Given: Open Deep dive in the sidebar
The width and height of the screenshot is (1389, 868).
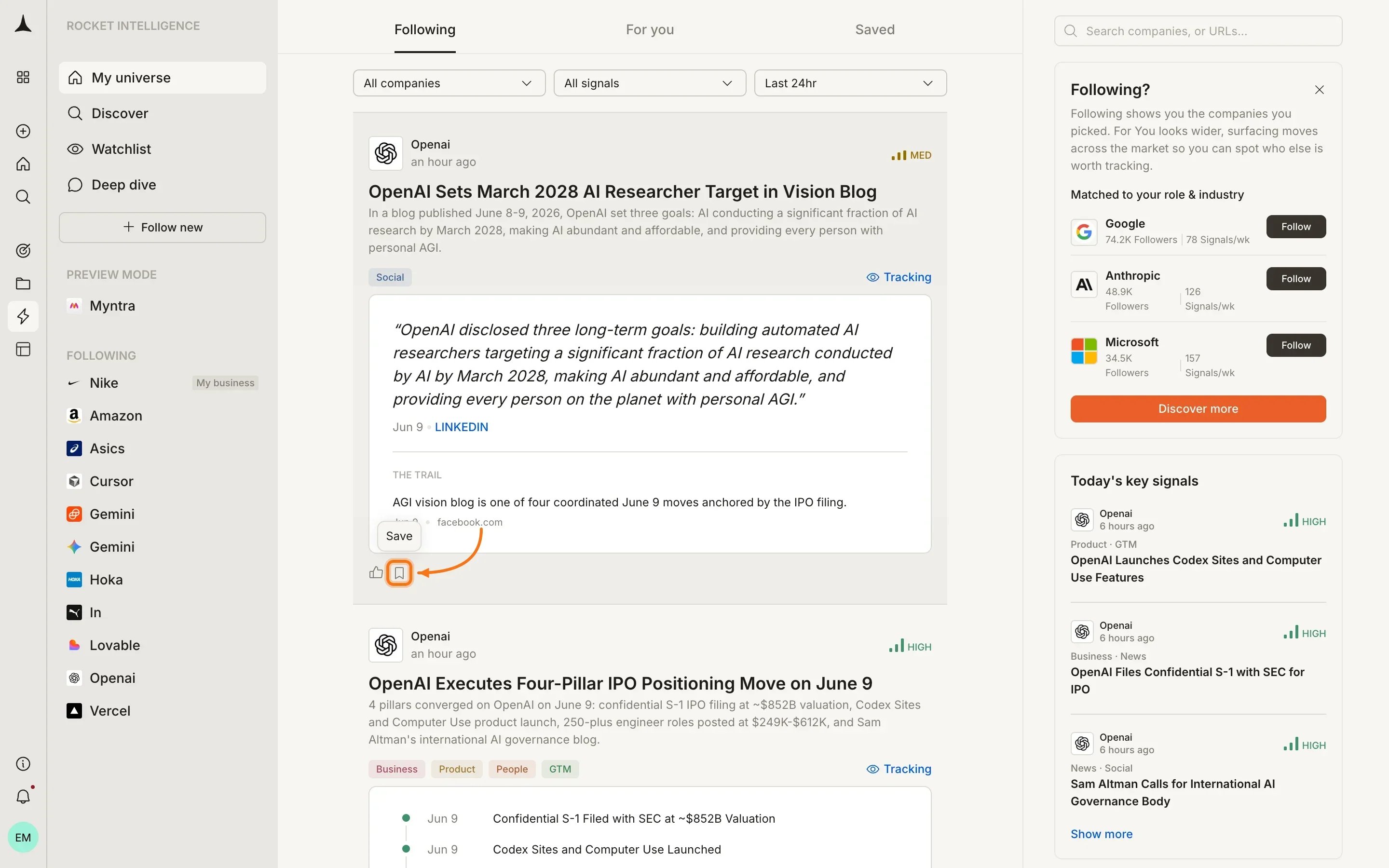Looking at the screenshot, I should click(x=163, y=185).
